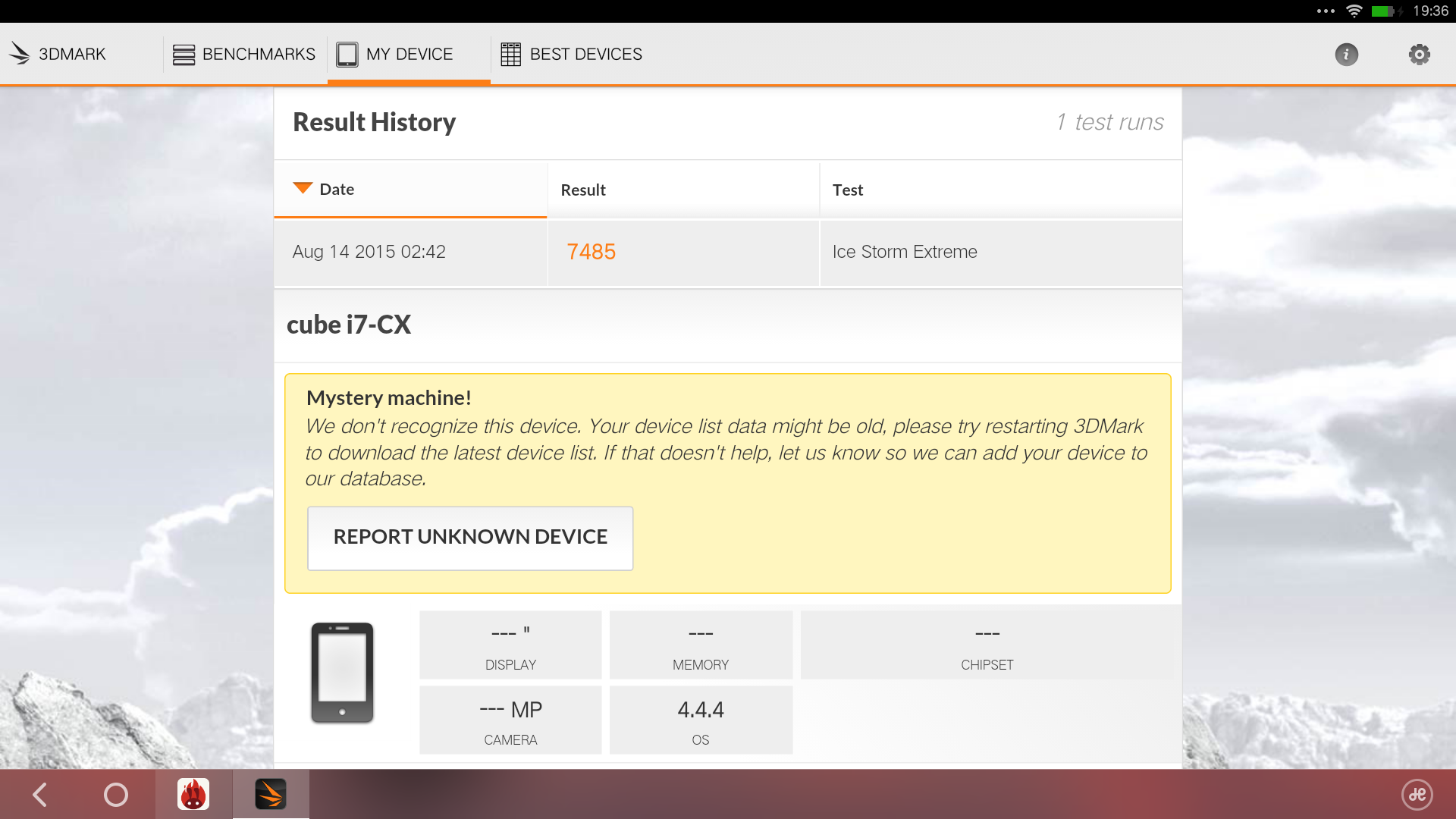The height and width of the screenshot is (819, 1456).
Task: Select the MY DEVICE tab
Action: coord(409,54)
